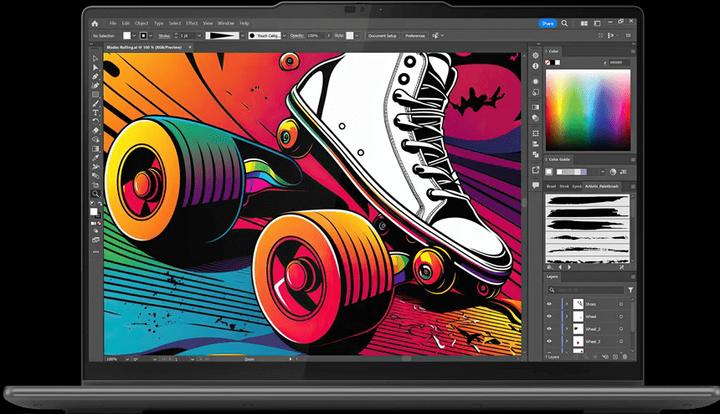Image resolution: width=720 pixels, height=414 pixels.
Task: Click the hex color value field
Action: pos(619,62)
